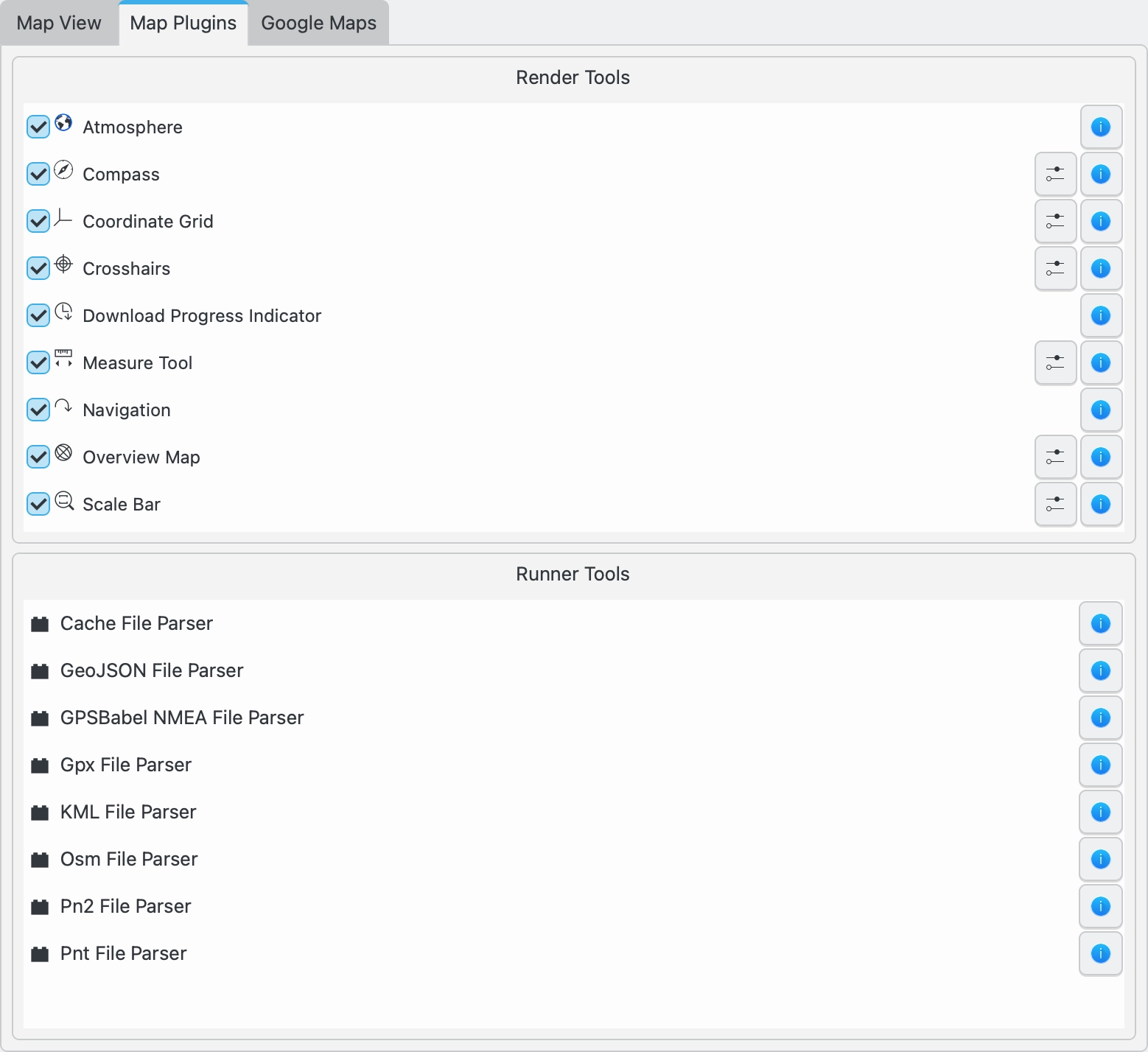The height and width of the screenshot is (1052, 1148).
Task: Turn off the Scale Bar checkbox
Action: 38,504
